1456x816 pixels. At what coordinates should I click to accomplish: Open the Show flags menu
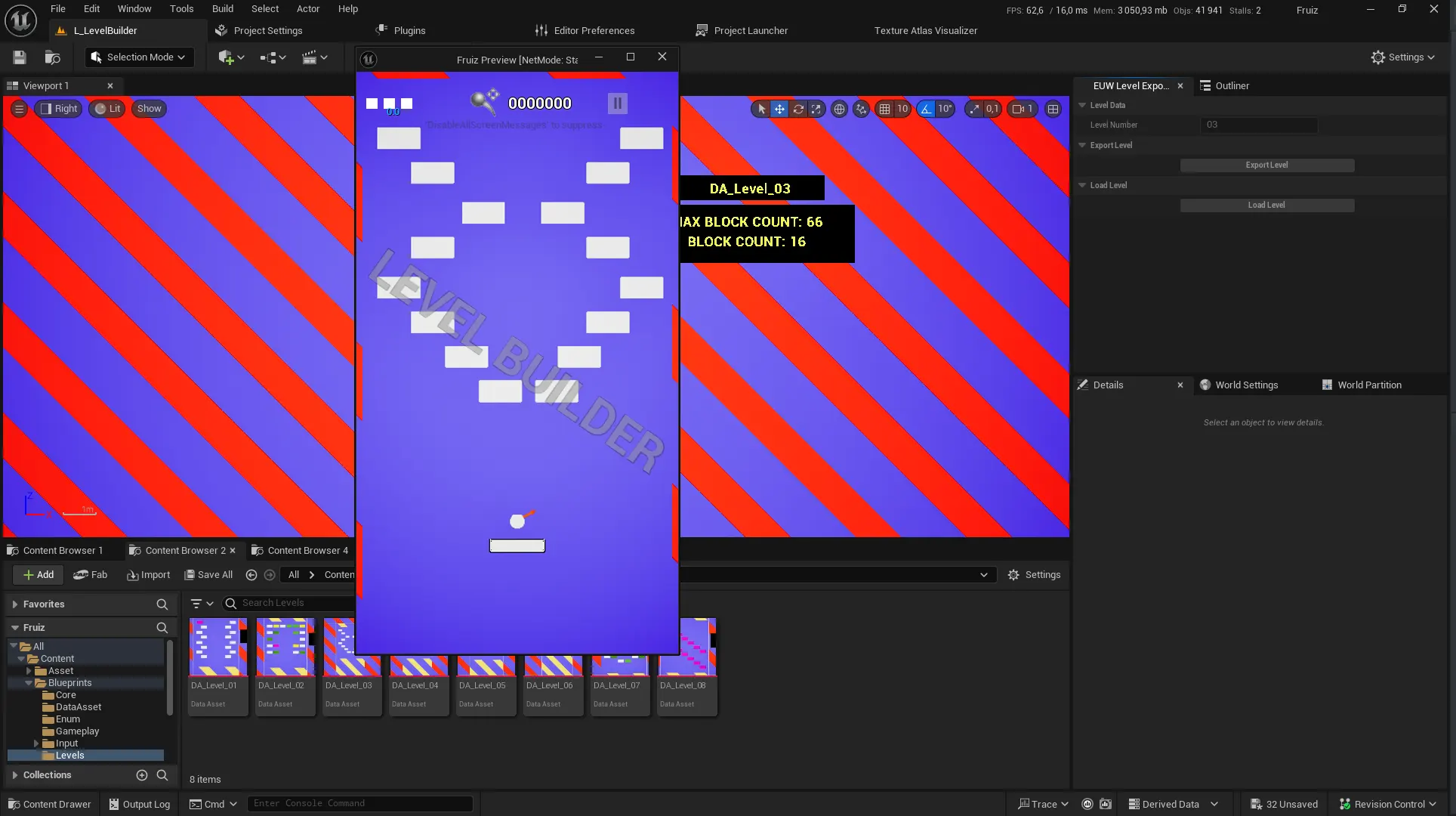[149, 109]
